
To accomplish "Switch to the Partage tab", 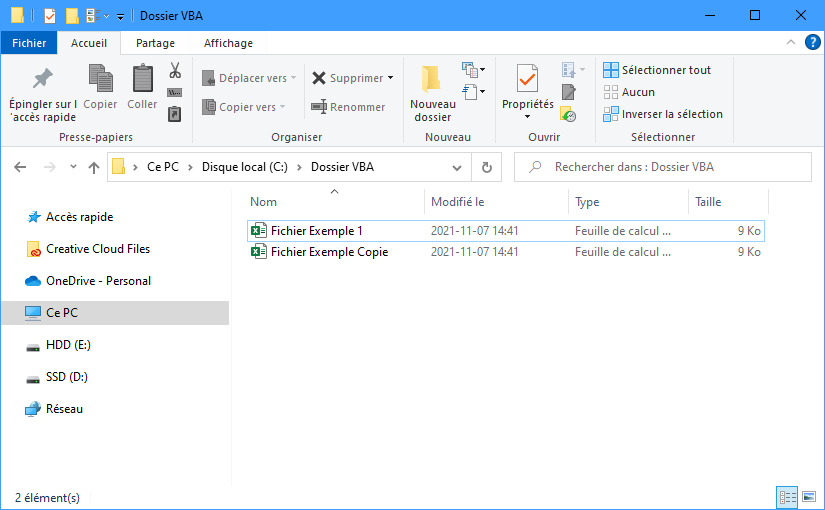I will 155,43.
